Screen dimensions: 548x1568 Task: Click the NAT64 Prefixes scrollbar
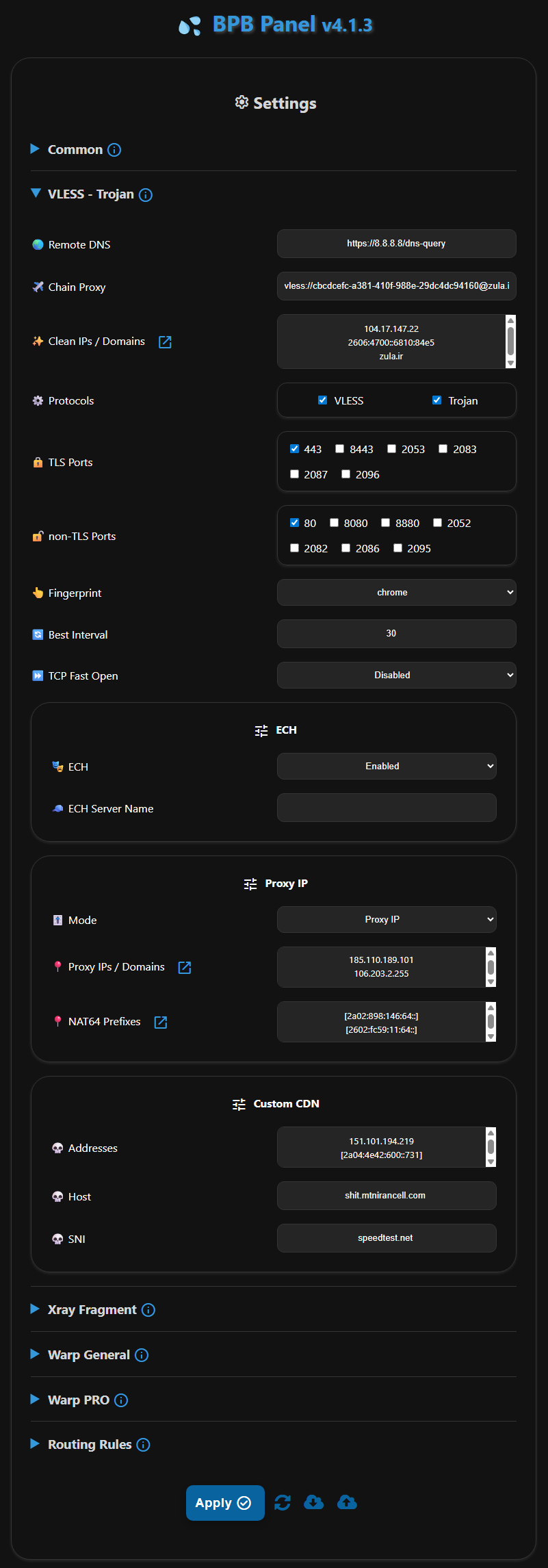point(491,1022)
